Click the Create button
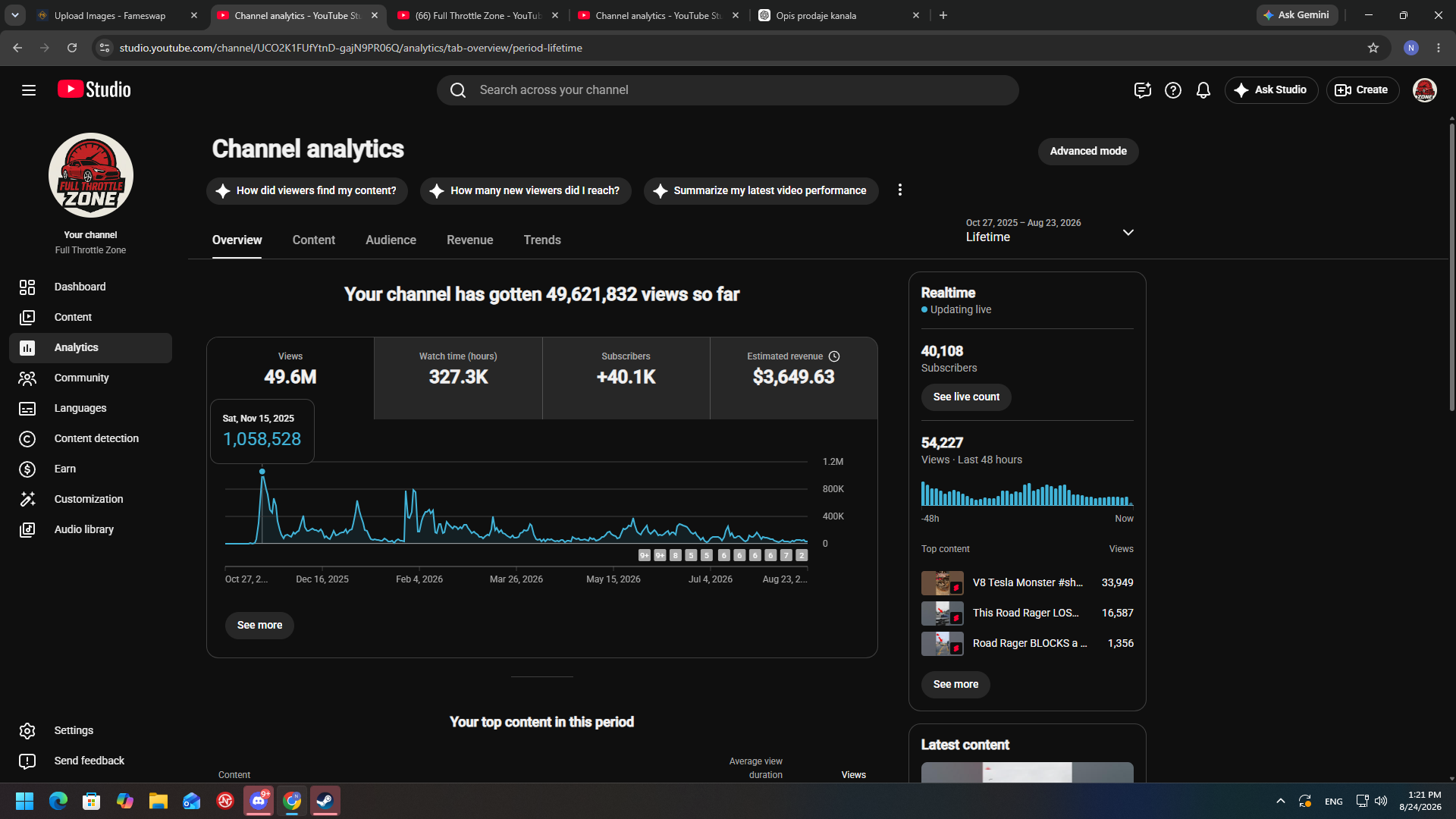This screenshot has width=1456, height=819. pyautogui.click(x=1363, y=90)
